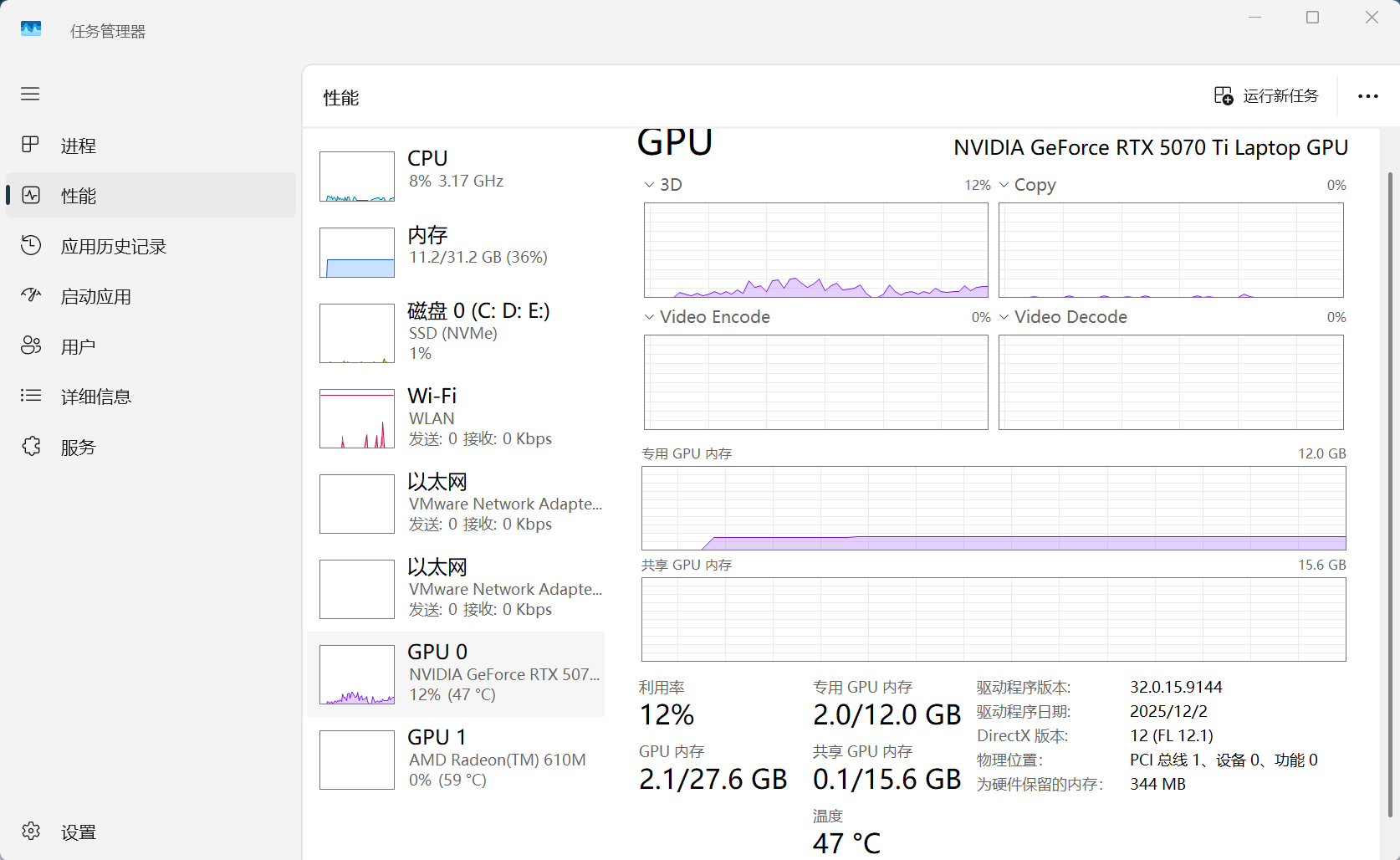Click the 启动应用 startup apps icon

31,295
